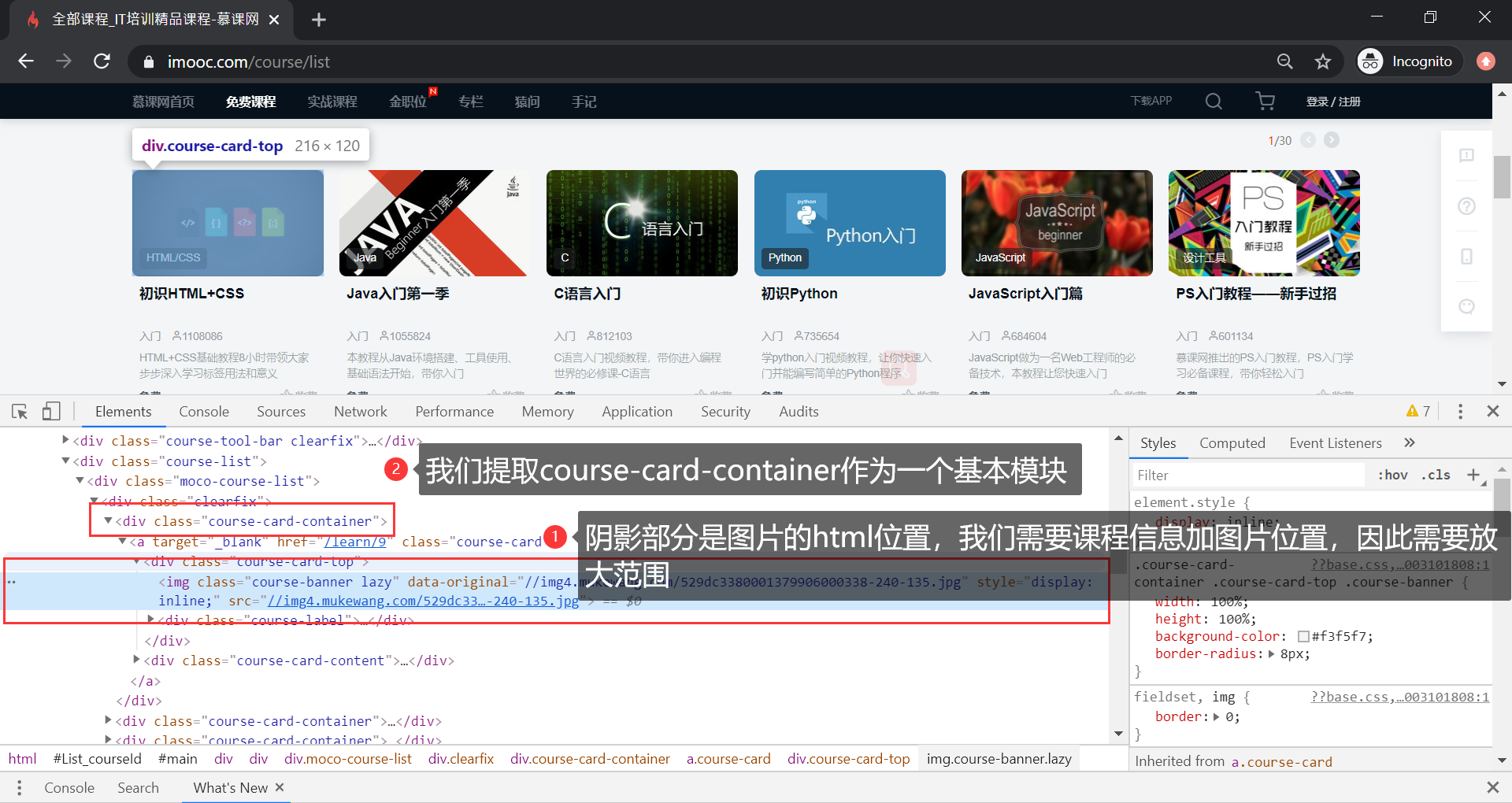This screenshot has width=1512, height=803.
Task: Close What's New drawer tab
Action: (x=280, y=787)
